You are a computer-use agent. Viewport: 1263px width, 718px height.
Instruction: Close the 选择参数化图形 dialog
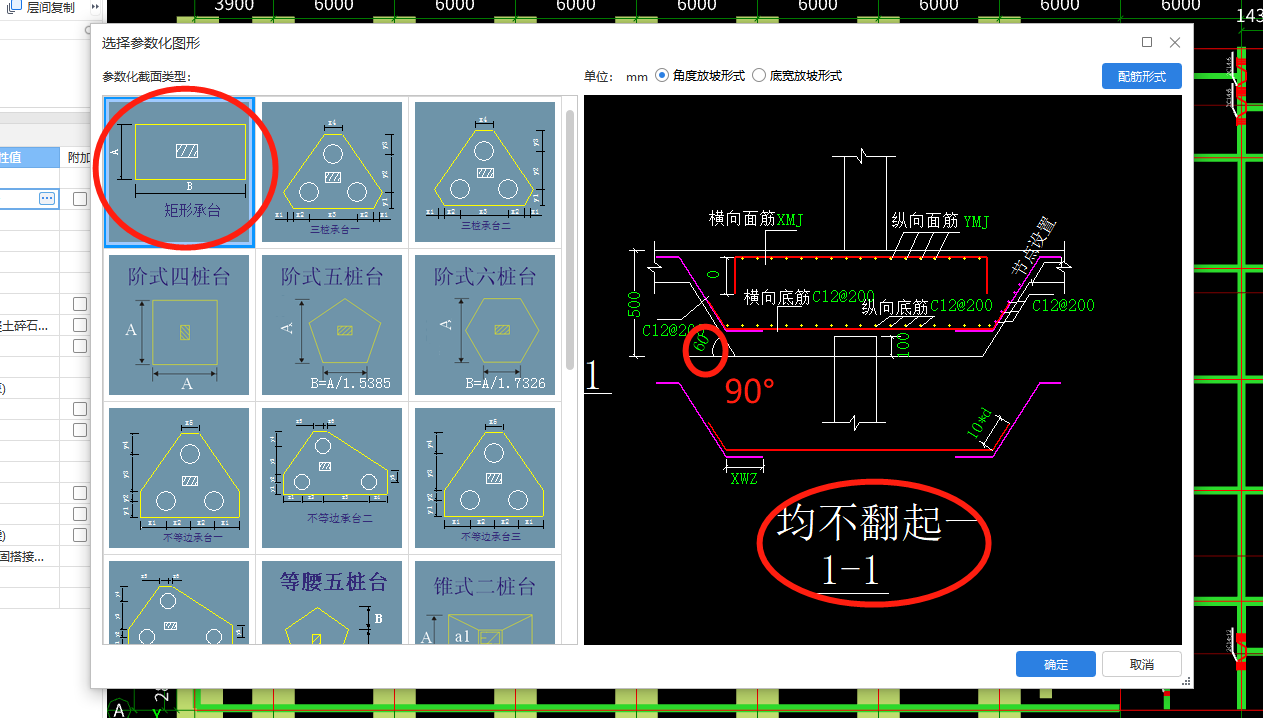click(1175, 42)
